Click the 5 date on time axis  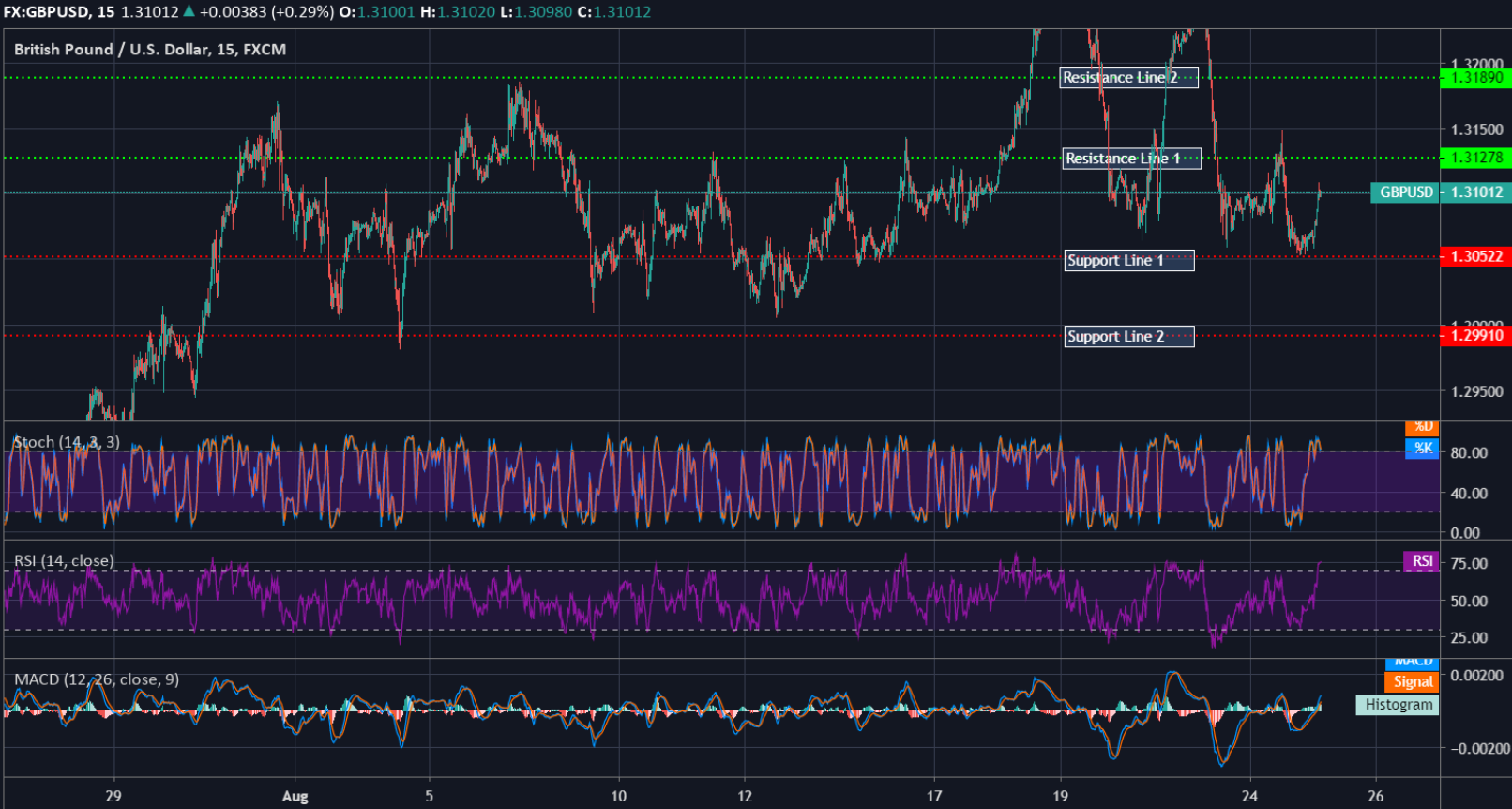pyautogui.click(x=429, y=796)
